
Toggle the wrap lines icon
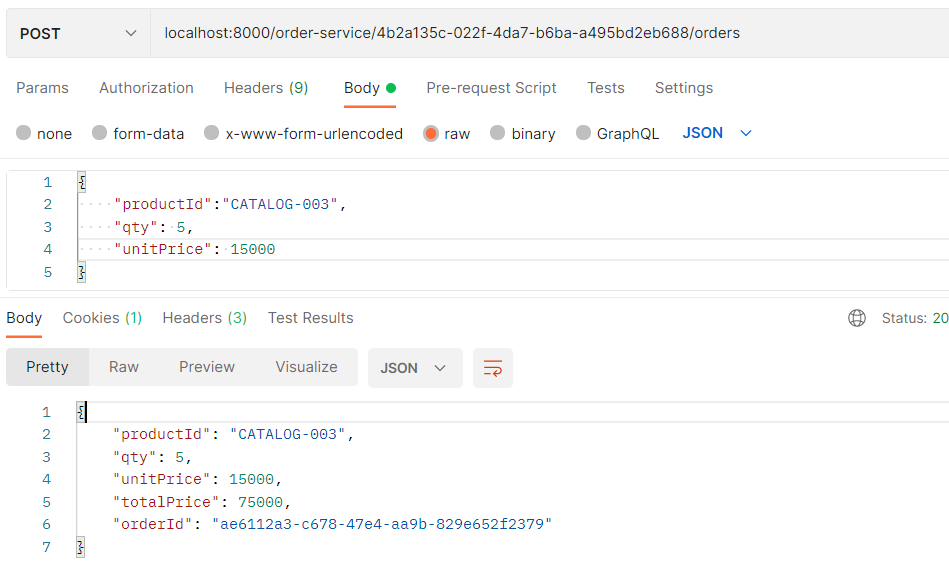pos(493,368)
